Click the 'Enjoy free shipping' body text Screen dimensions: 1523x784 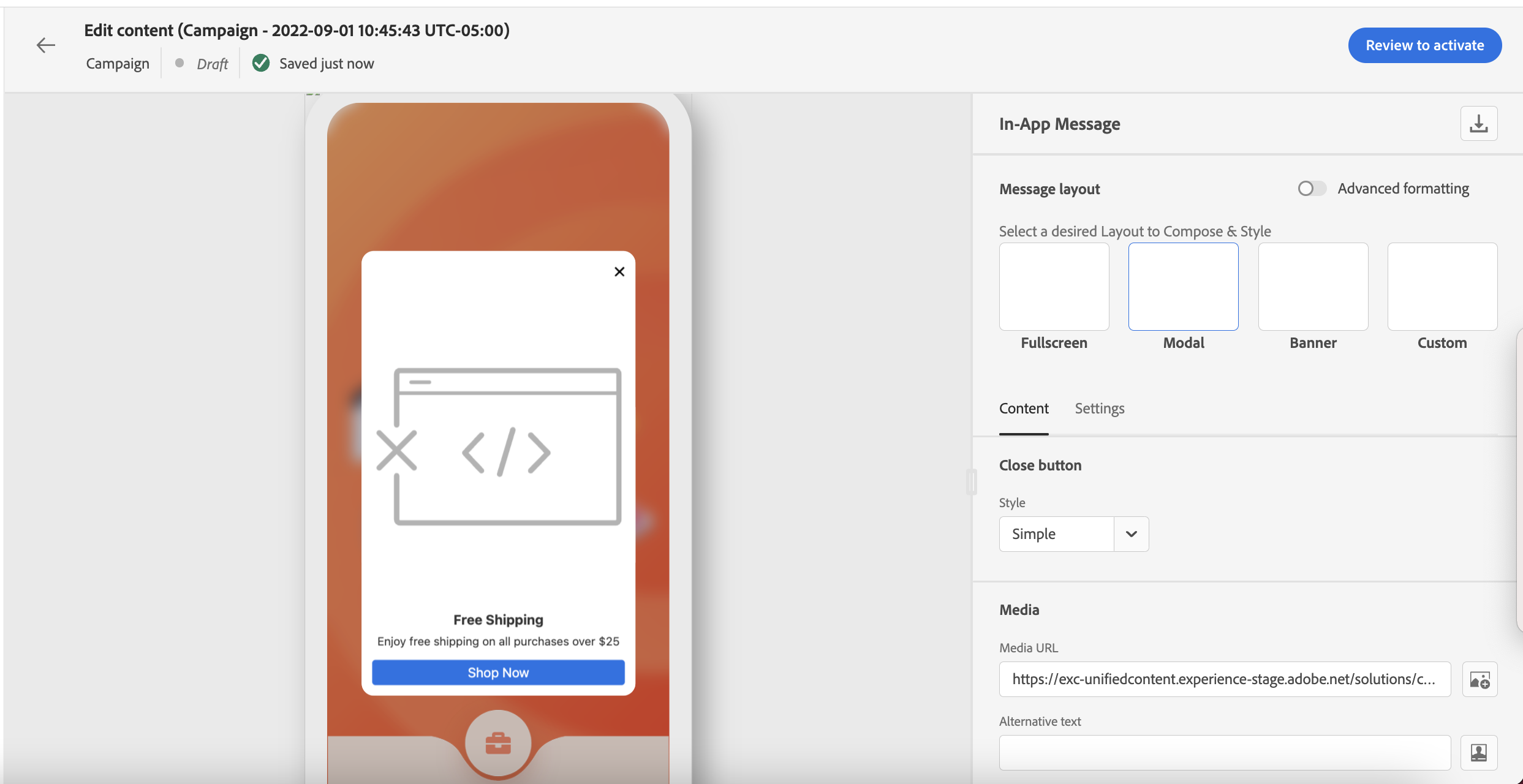pos(498,641)
